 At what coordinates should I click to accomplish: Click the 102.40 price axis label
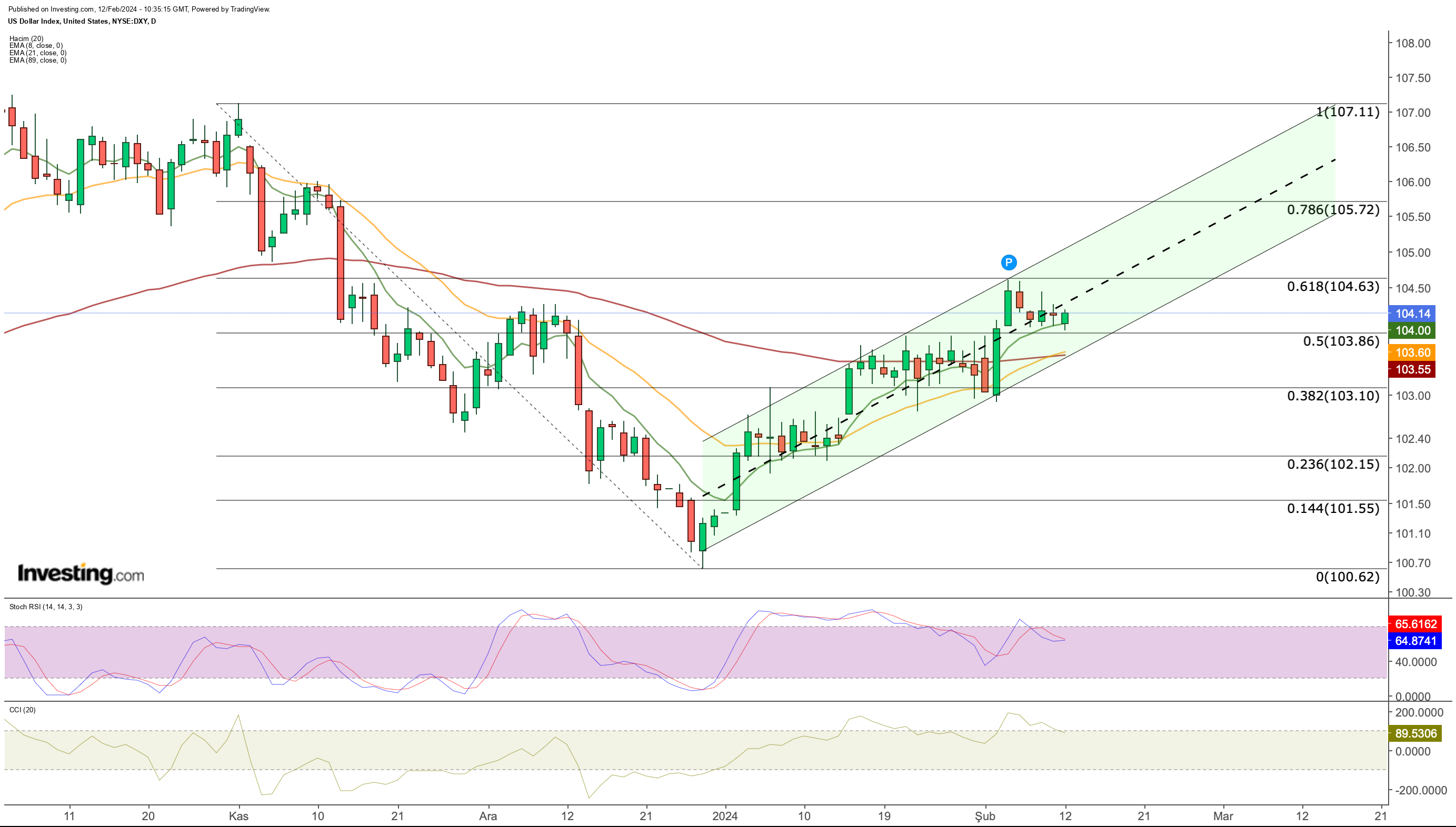click(x=1413, y=439)
